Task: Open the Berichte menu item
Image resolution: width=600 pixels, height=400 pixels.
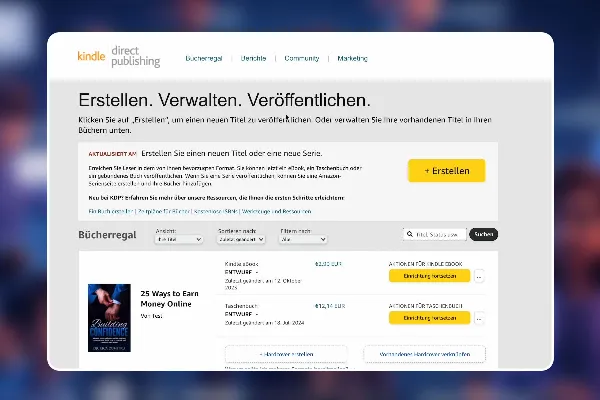Action: click(x=253, y=58)
